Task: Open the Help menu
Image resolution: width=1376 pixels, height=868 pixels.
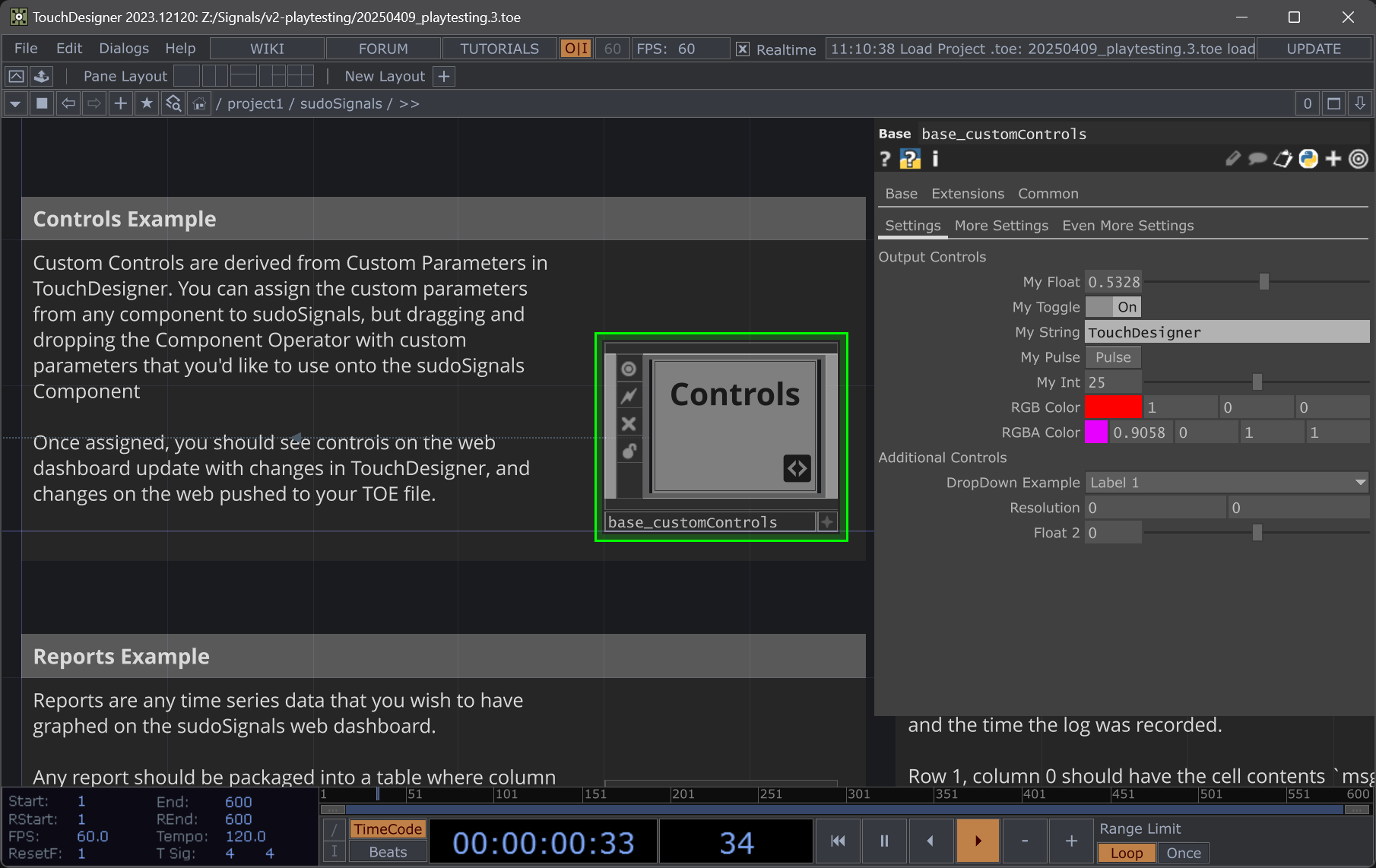Action: (180, 49)
